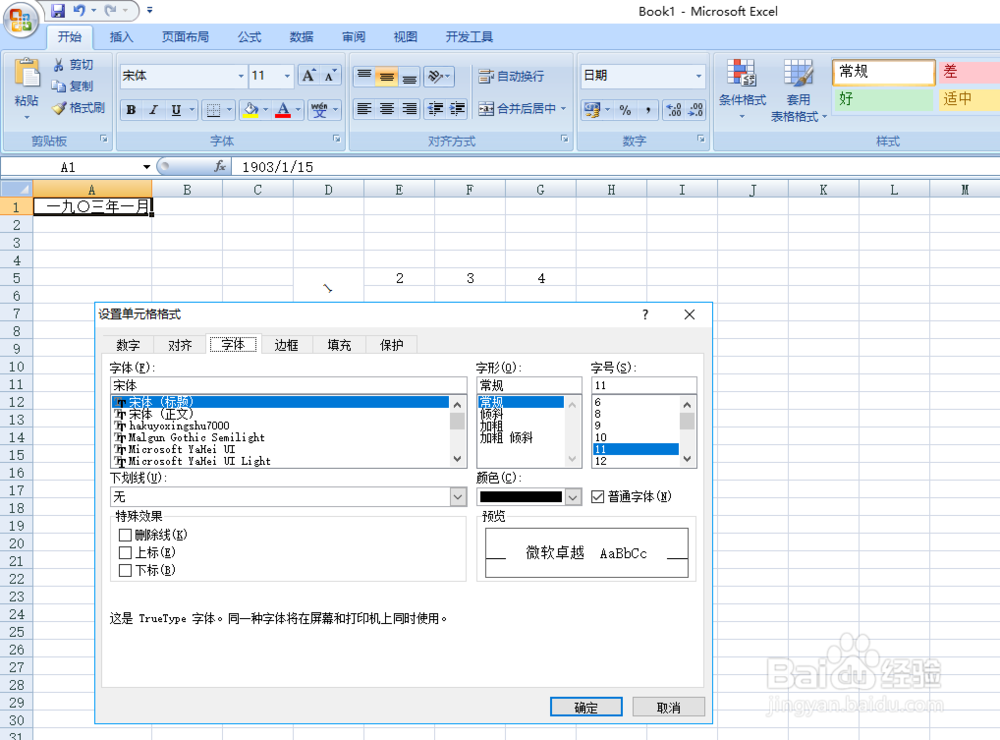
Task: Apply the 差 cell style
Action: pyautogui.click(x=969, y=71)
